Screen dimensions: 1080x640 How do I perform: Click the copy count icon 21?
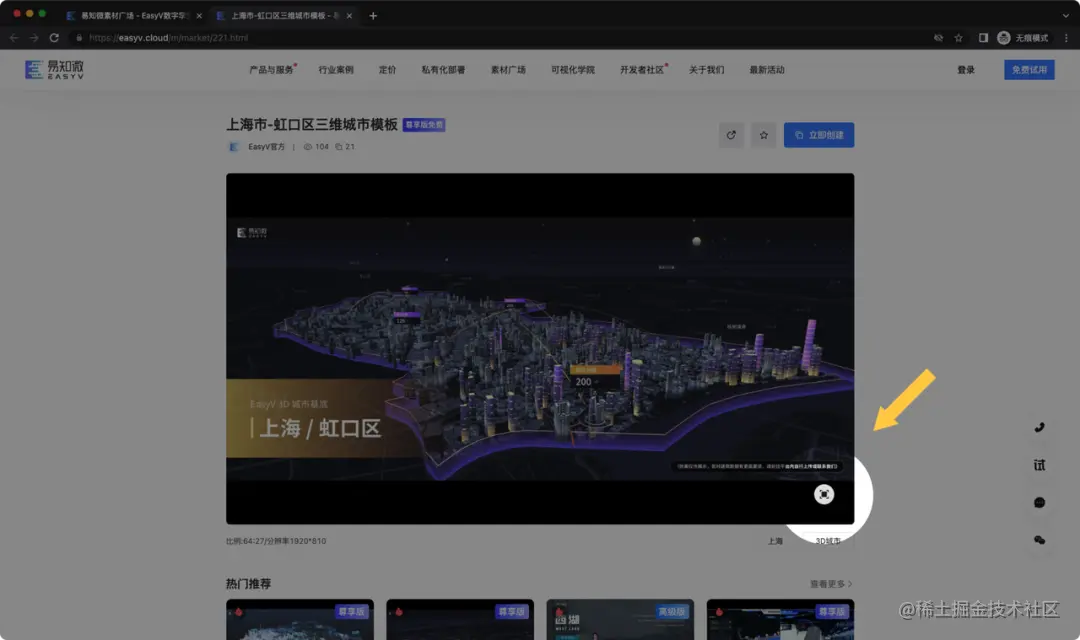point(338,146)
